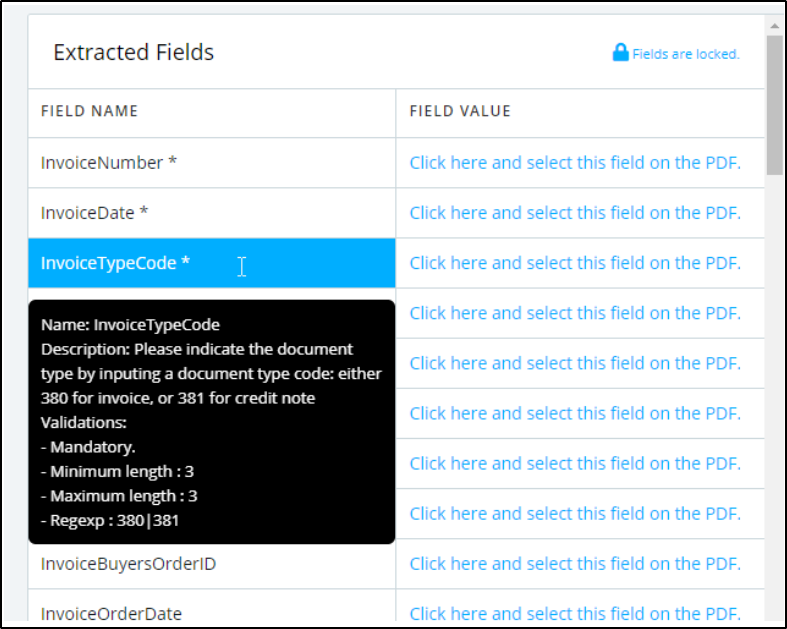Select the InvoiceBuyersOrderID field name
The height and width of the screenshot is (629, 787).
coord(128,564)
